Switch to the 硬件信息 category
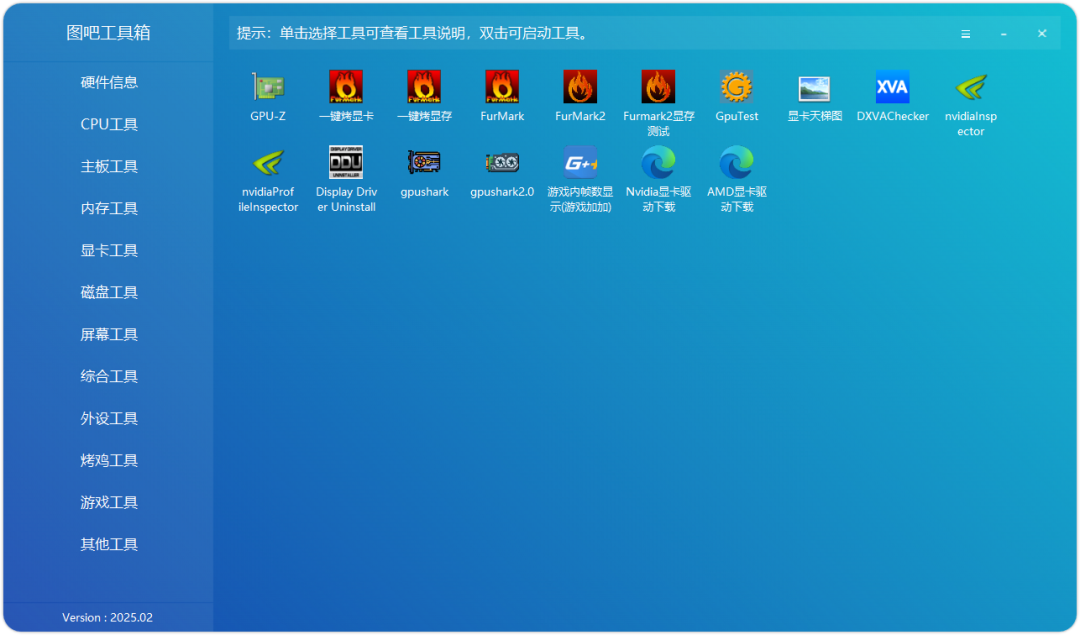 pos(109,83)
